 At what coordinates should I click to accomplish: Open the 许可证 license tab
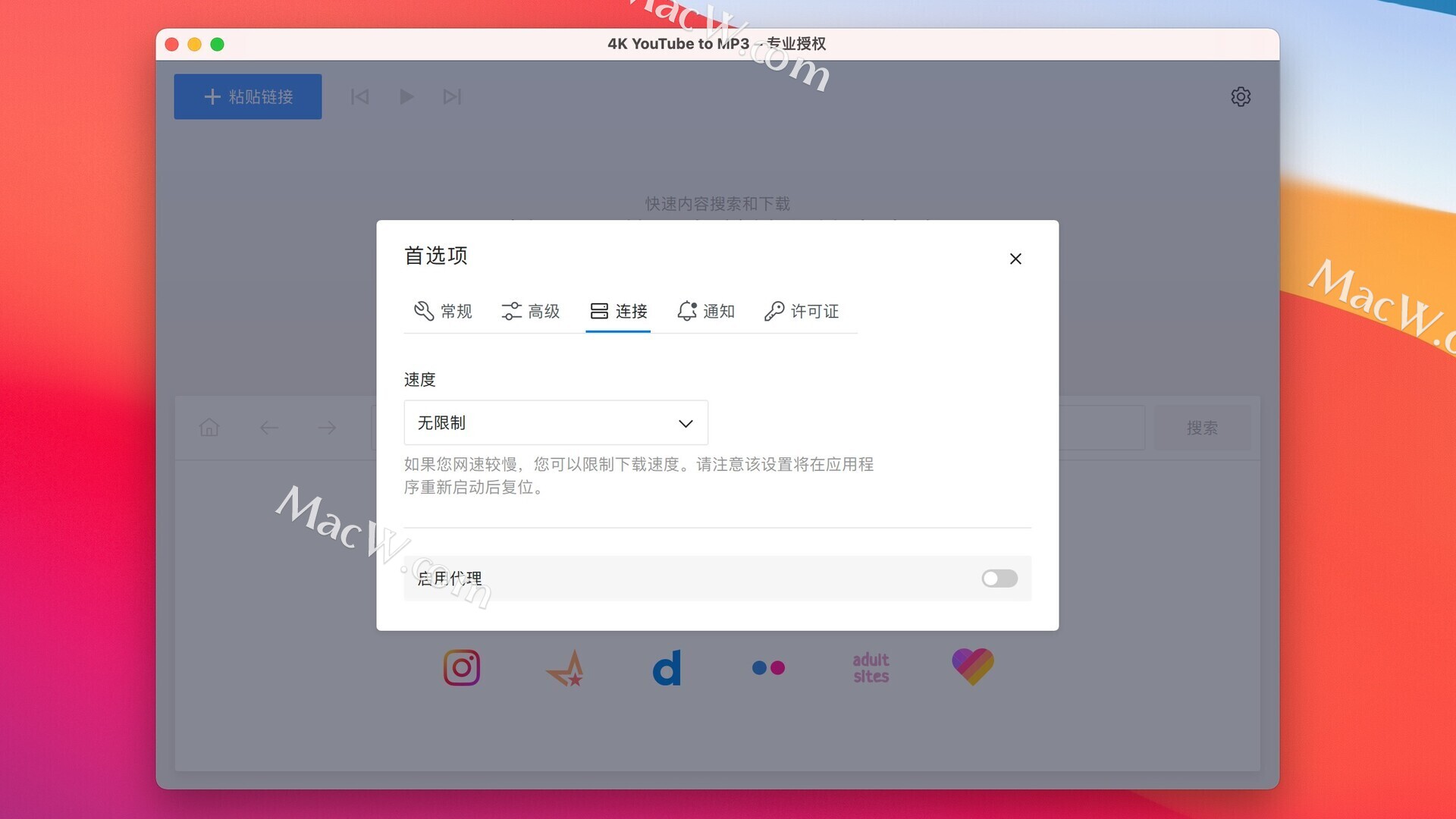(x=801, y=311)
